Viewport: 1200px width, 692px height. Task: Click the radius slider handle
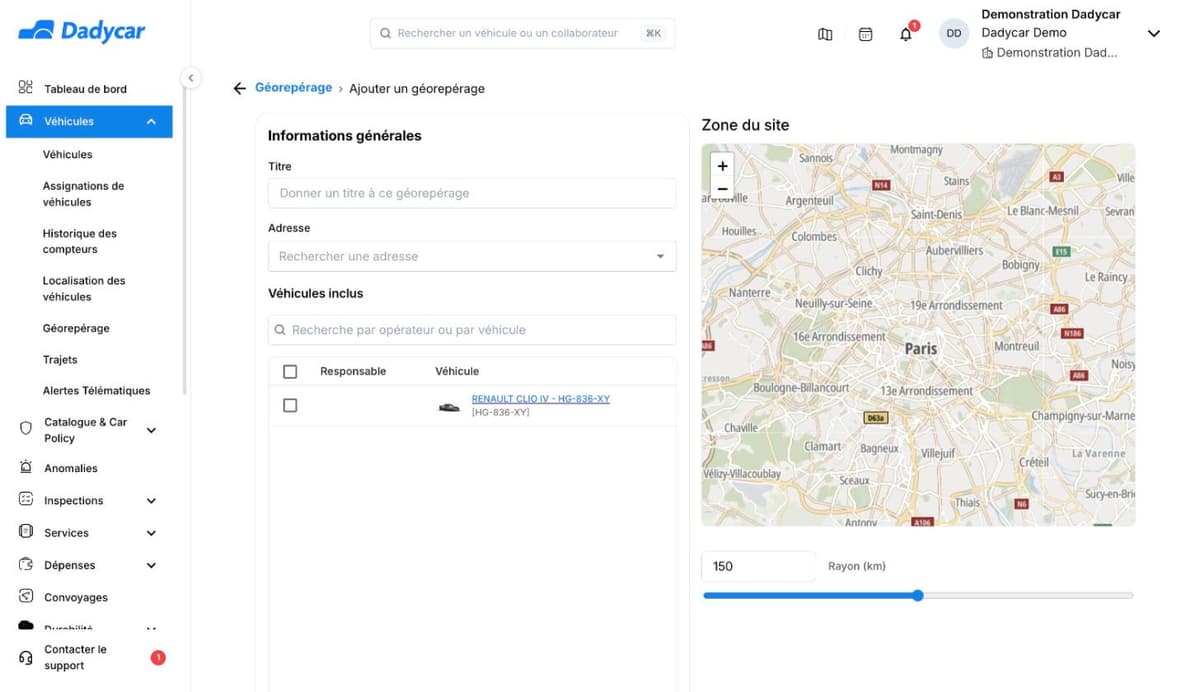[918, 595]
